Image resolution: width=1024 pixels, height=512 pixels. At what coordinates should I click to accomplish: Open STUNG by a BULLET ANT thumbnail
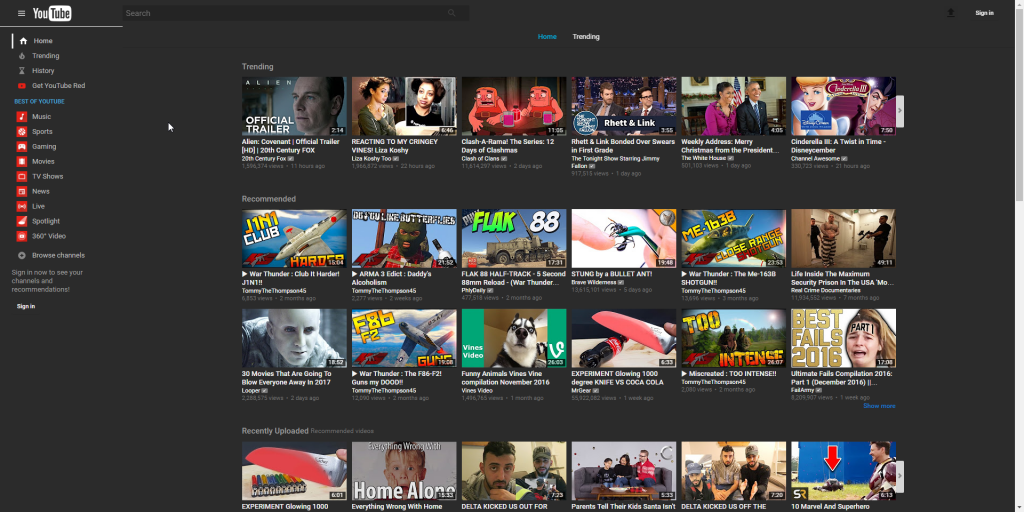click(x=624, y=238)
